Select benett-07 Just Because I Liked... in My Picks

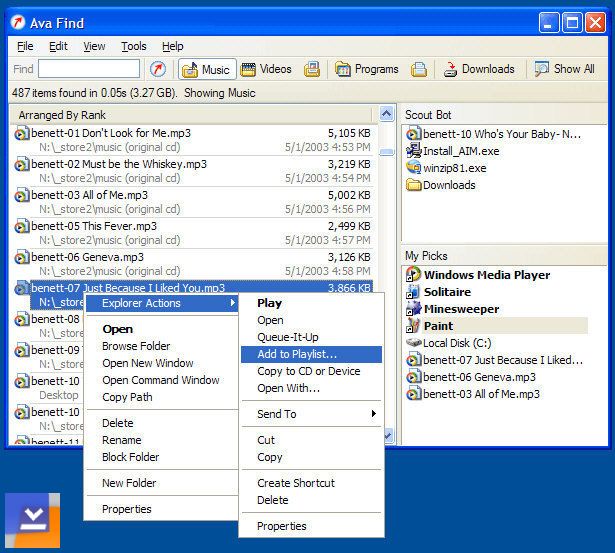495,360
